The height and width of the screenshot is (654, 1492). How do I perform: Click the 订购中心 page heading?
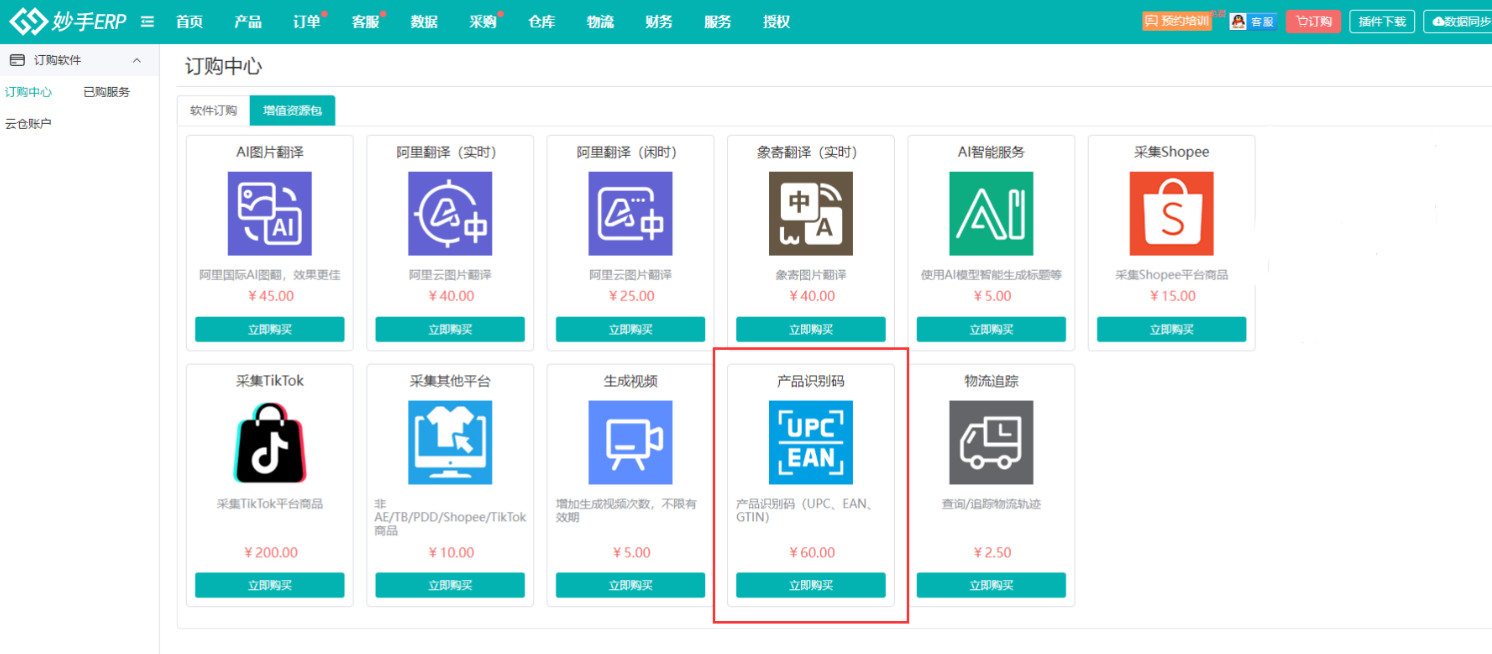tap(224, 67)
